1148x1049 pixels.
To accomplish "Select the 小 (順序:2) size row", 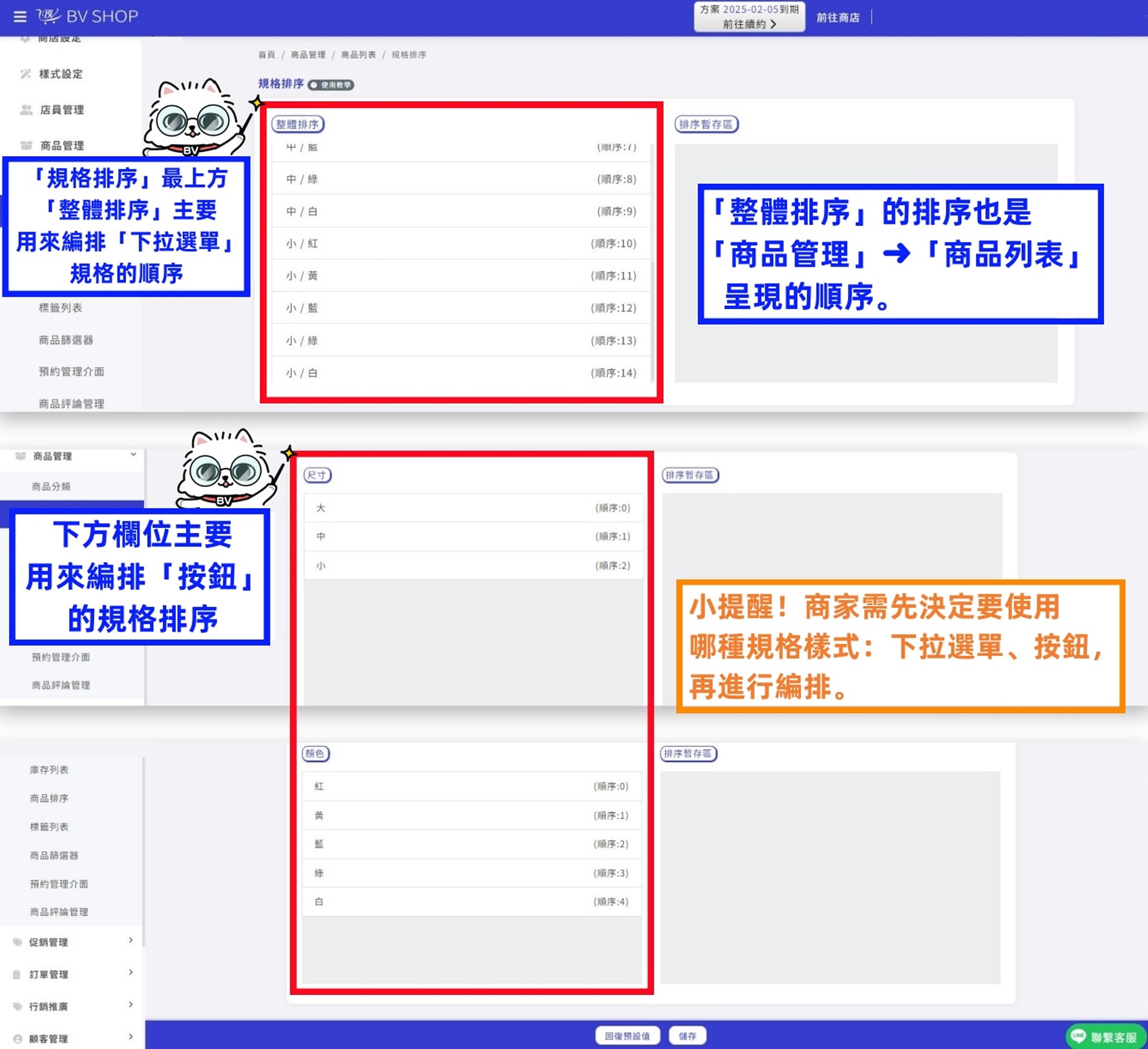I will point(473,565).
